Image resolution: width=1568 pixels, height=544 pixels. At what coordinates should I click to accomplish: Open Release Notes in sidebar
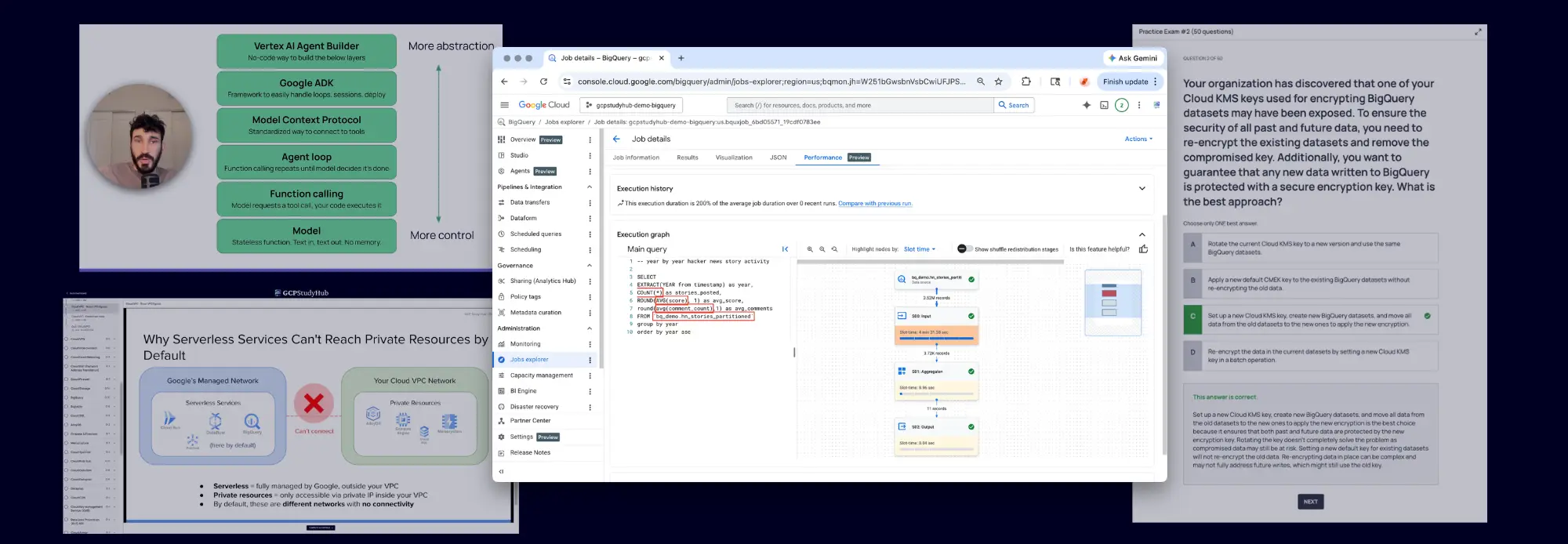coord(530,453)
